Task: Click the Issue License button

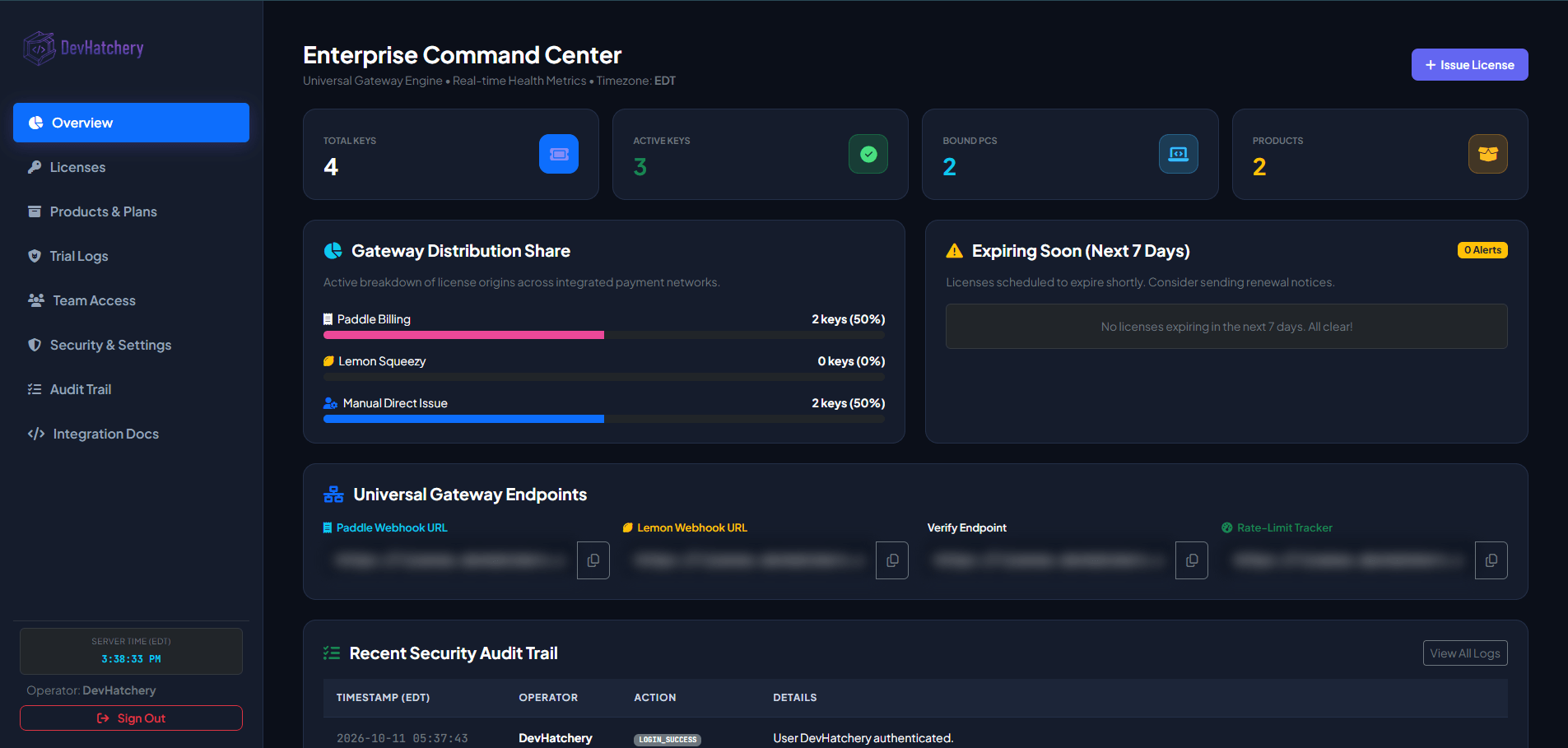Action: coord(1469,65)
